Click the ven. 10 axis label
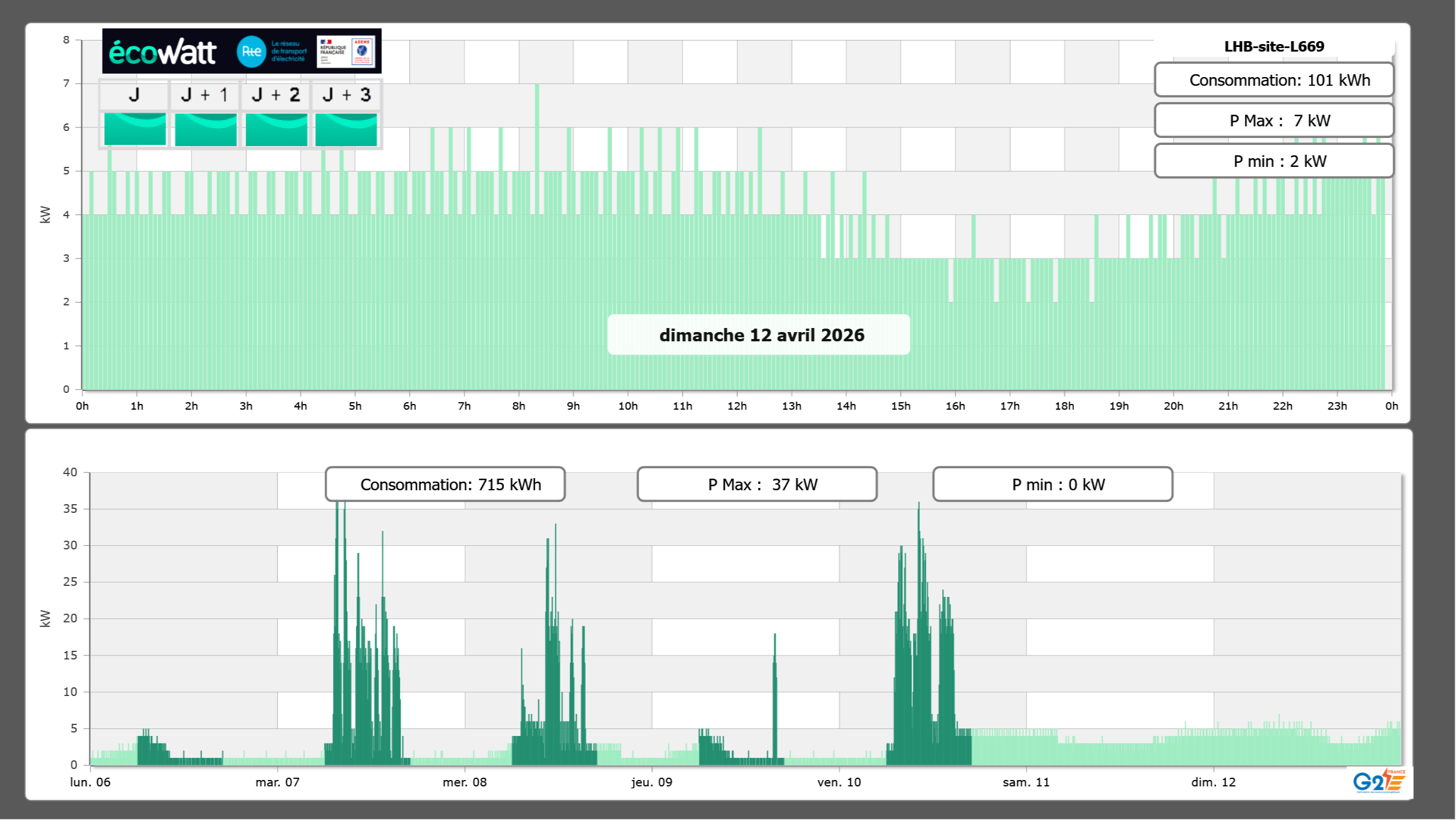The height and width of the screenshot is (820, 1456). click(x=838, y=782)
